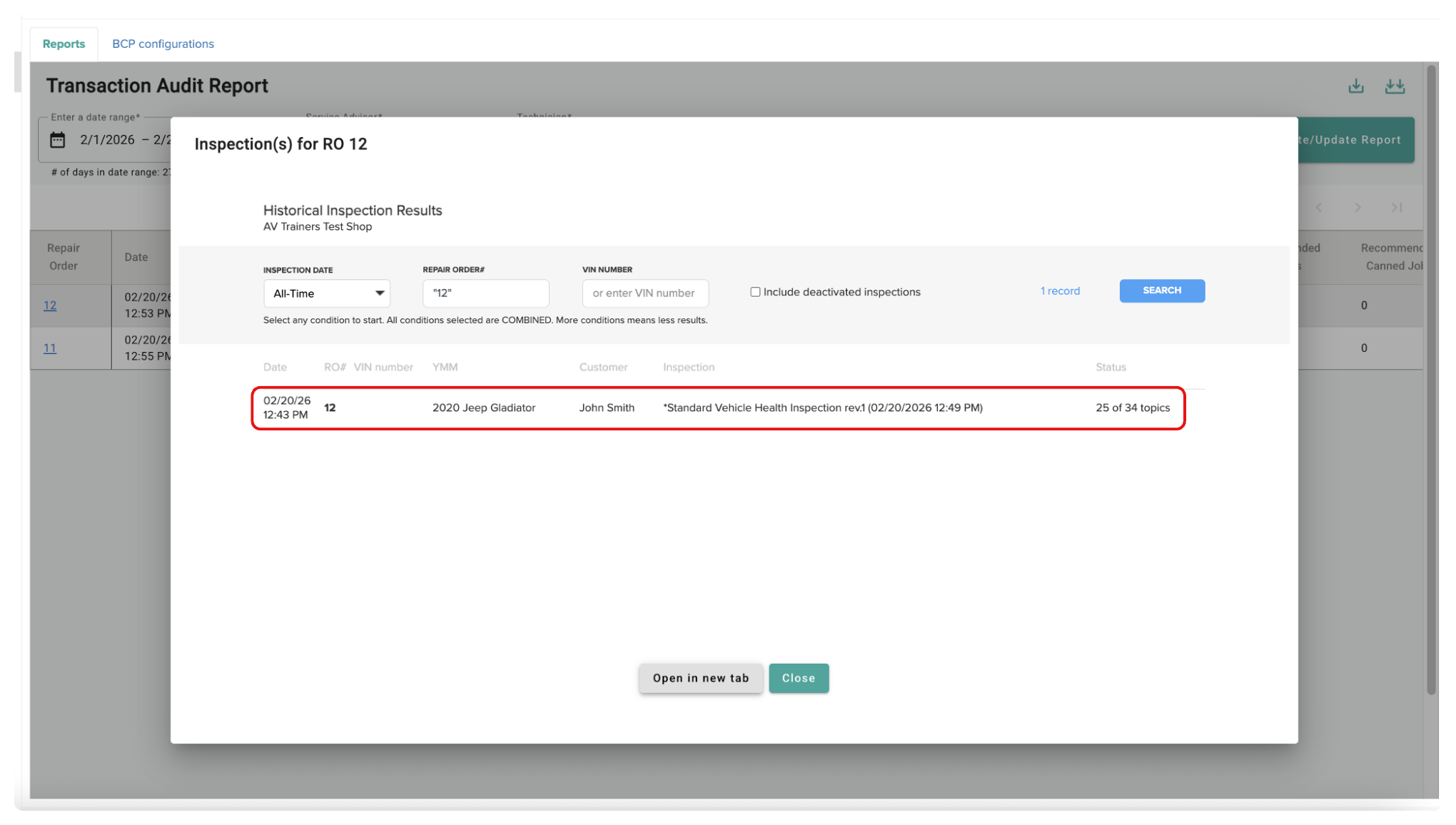Switch to BCP configurations tab
The height and width of the screenshot is (825, 1456).
tap(163, 44)
